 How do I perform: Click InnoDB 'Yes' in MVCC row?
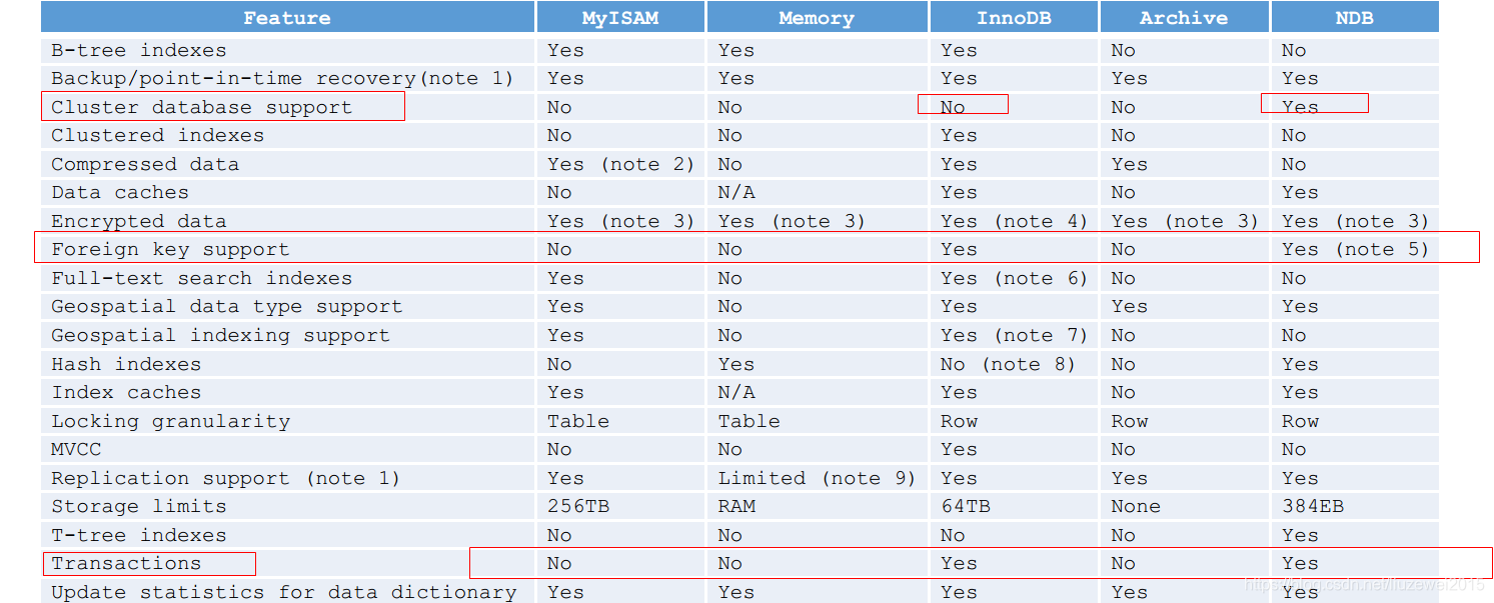[x=959, y=449]
